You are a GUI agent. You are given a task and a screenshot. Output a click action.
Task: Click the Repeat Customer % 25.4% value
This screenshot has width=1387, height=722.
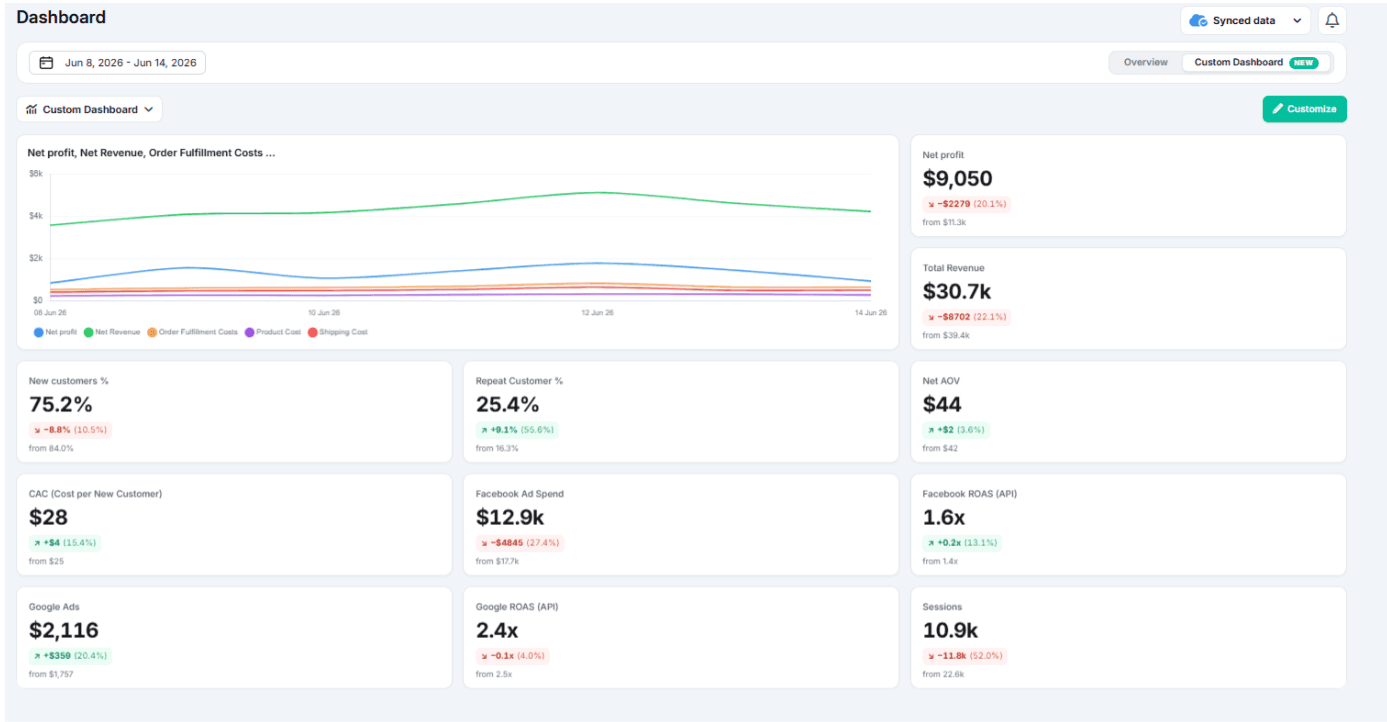(x=507, y=405)
